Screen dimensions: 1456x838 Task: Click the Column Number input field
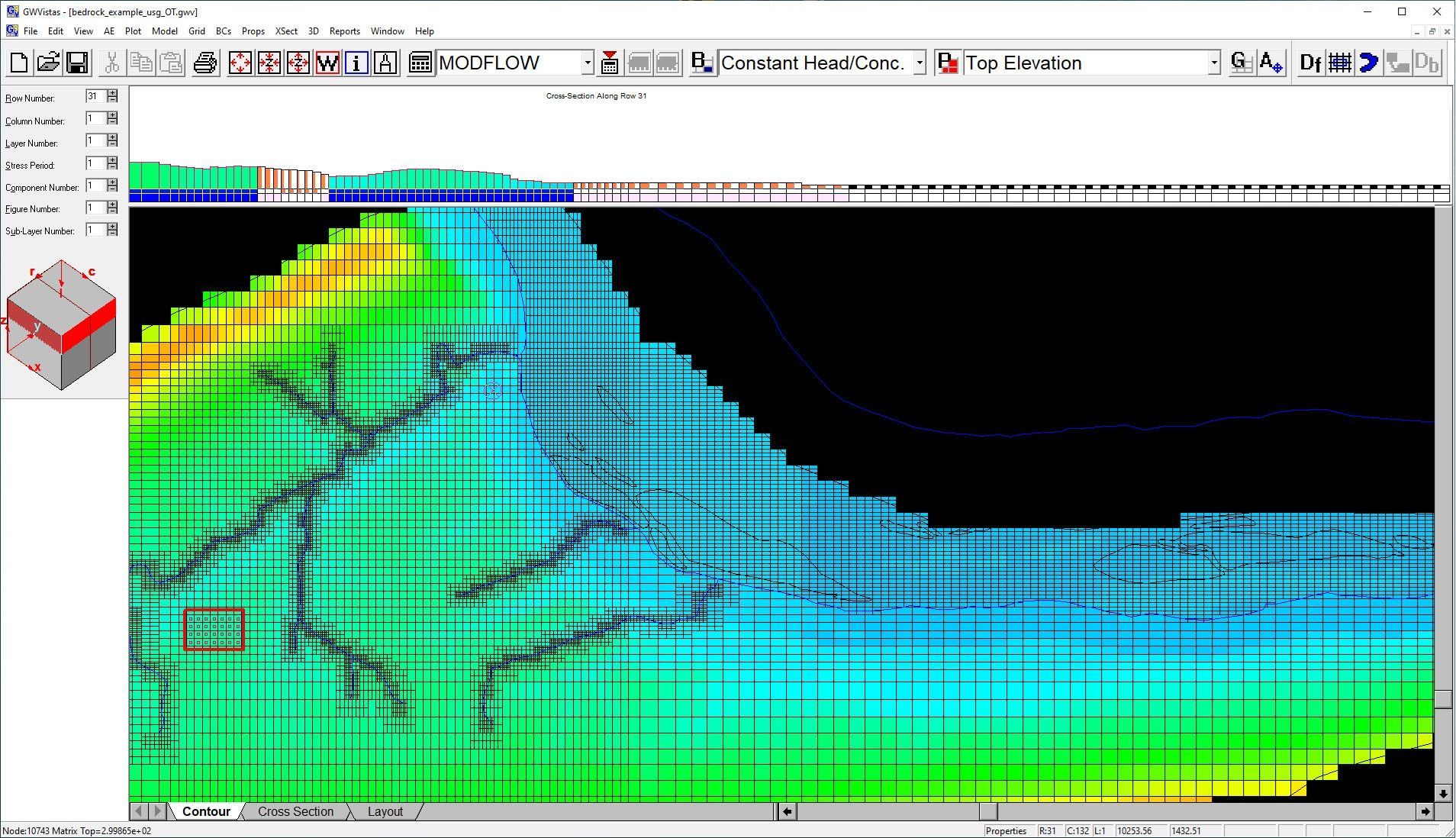pyautogui.click(x=95, y=118)
